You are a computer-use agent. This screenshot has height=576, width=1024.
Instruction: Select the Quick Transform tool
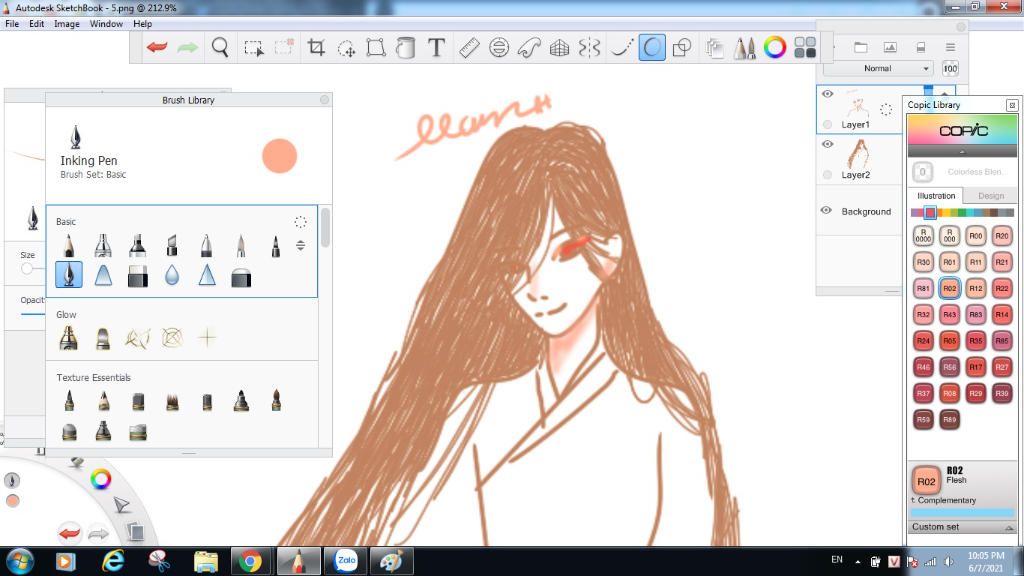point(346,48)
